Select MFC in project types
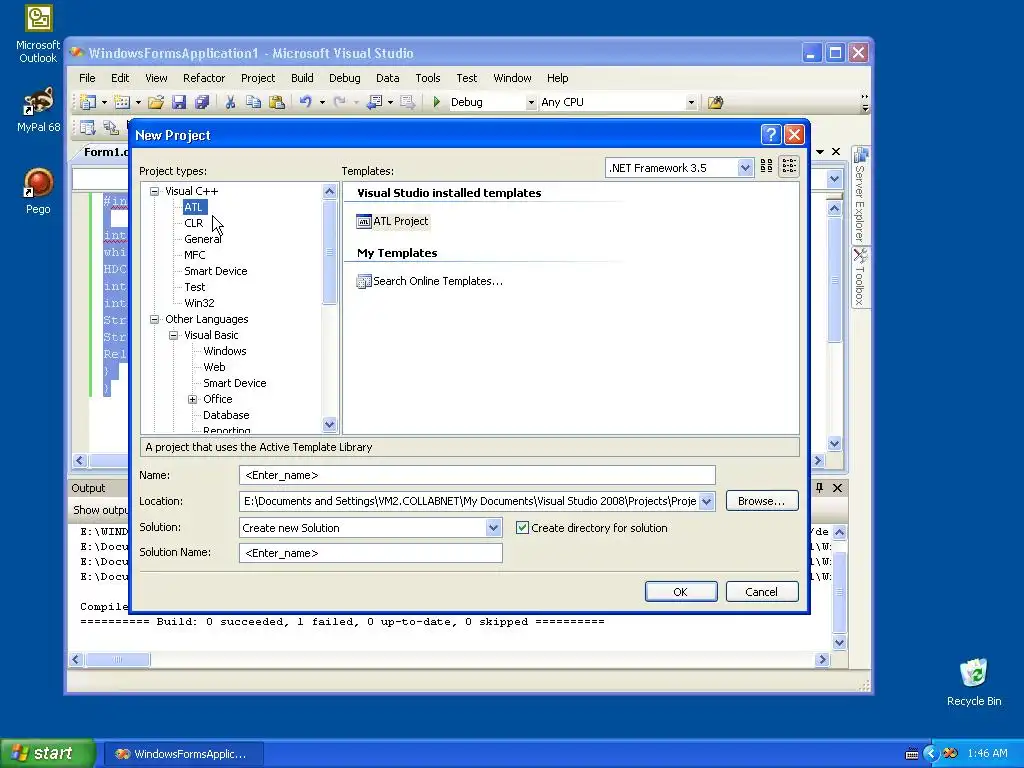1024x768 pixels. pyautogui.click(x=195, y=255)
